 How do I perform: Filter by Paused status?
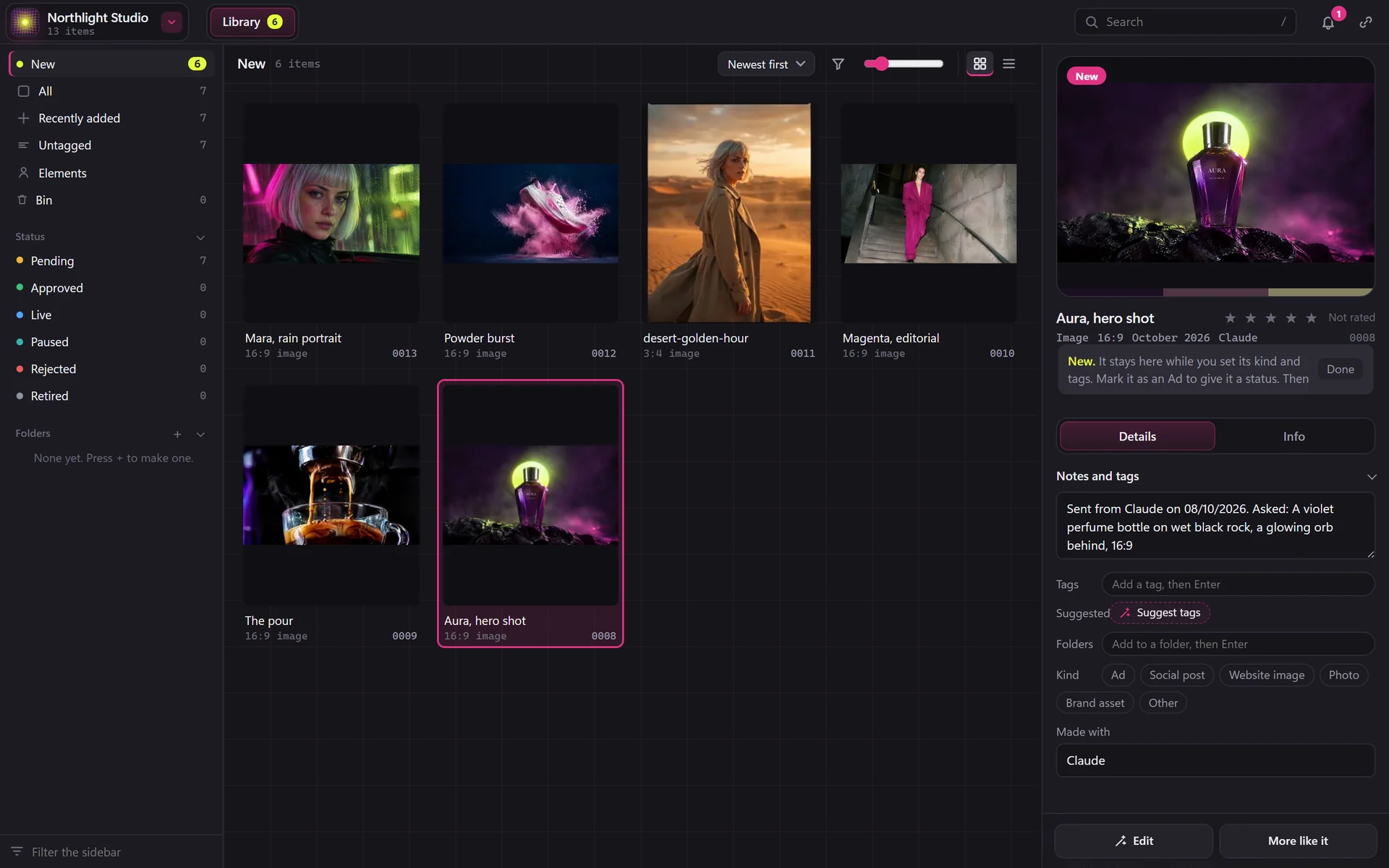tap(111, 341)
